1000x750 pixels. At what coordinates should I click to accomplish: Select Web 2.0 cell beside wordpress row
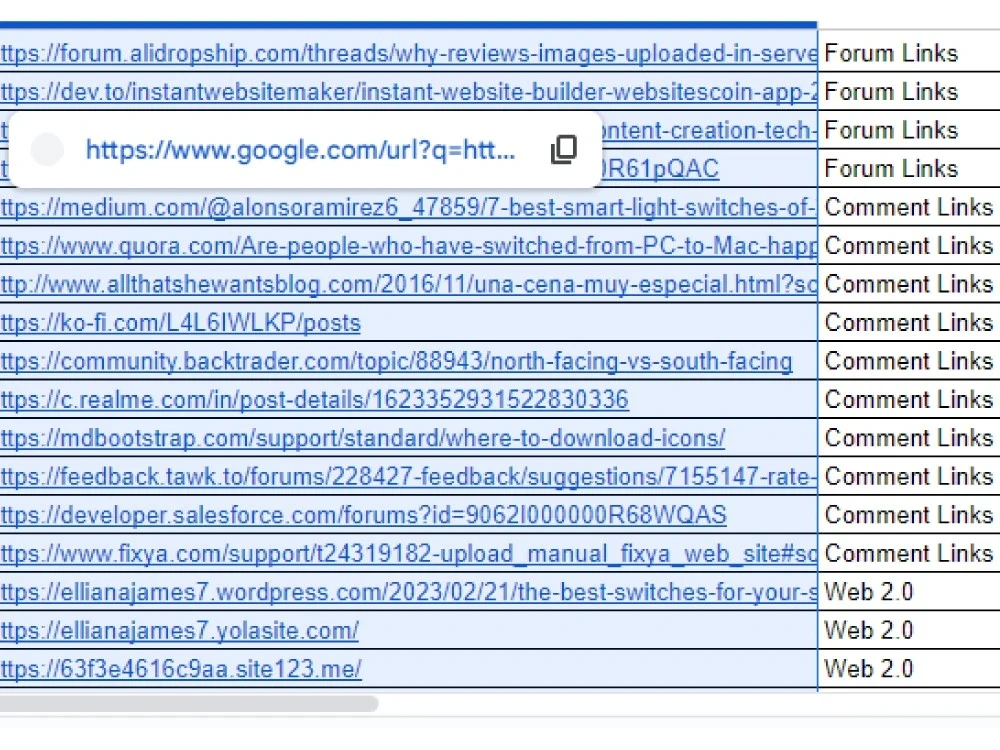[x=909, y=592]
